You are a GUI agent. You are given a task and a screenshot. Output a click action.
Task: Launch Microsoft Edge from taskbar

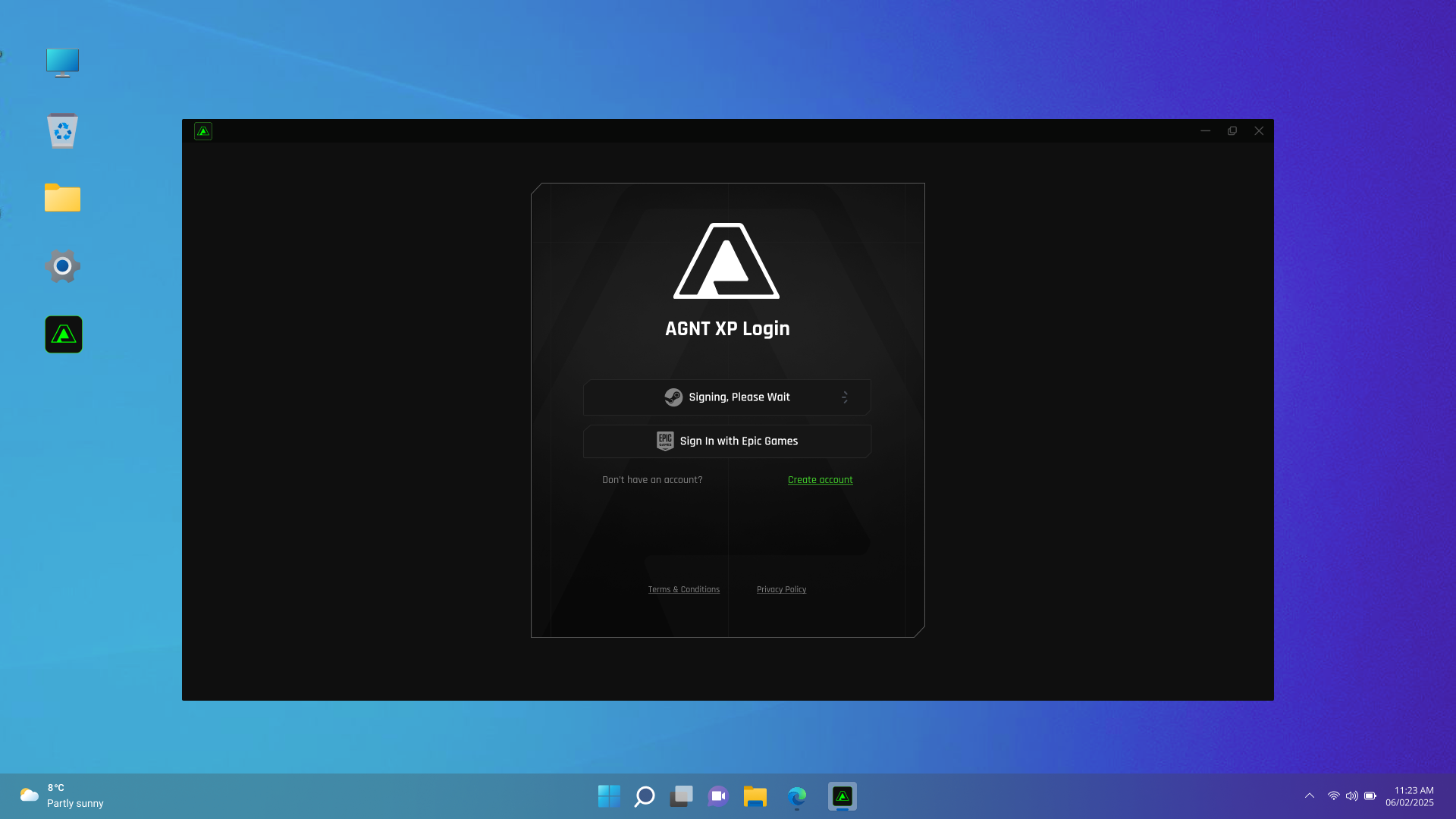(x=796, y=796)
